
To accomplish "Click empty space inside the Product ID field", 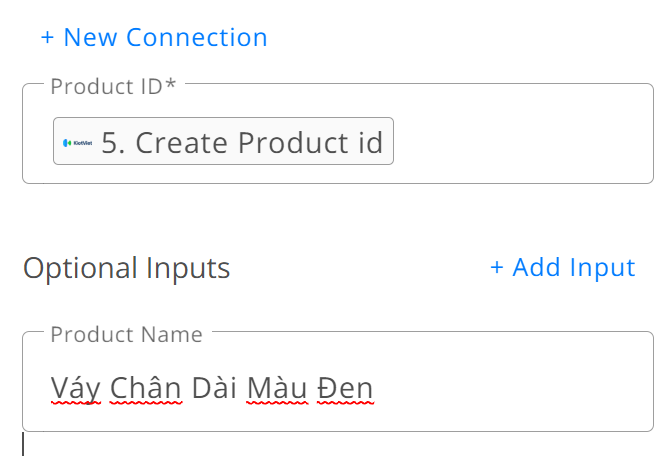I will [521, 141].
